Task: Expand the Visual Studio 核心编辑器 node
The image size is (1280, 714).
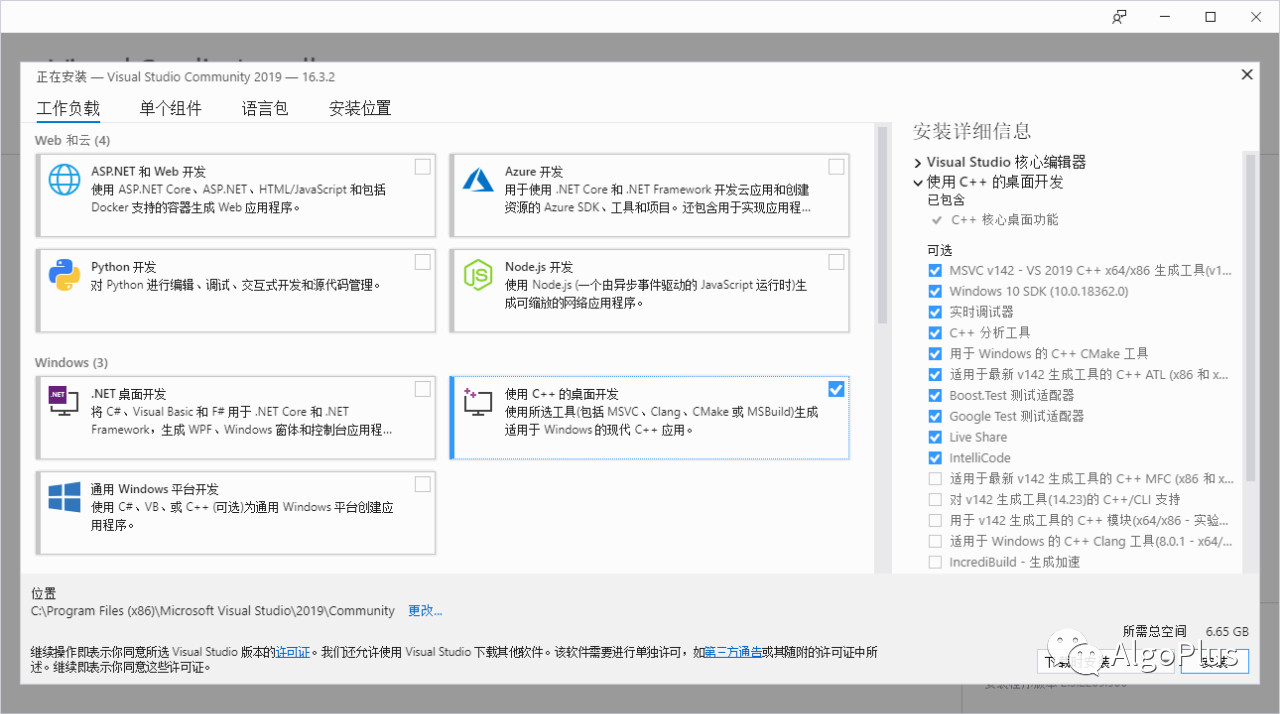Action: tap(917, 161)
